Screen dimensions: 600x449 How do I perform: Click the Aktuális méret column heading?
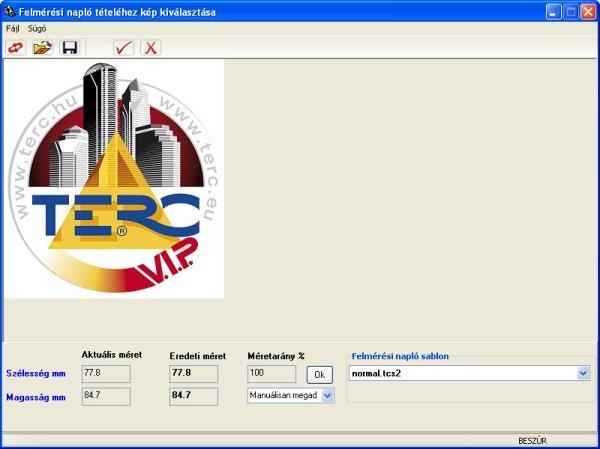point(112,355)
